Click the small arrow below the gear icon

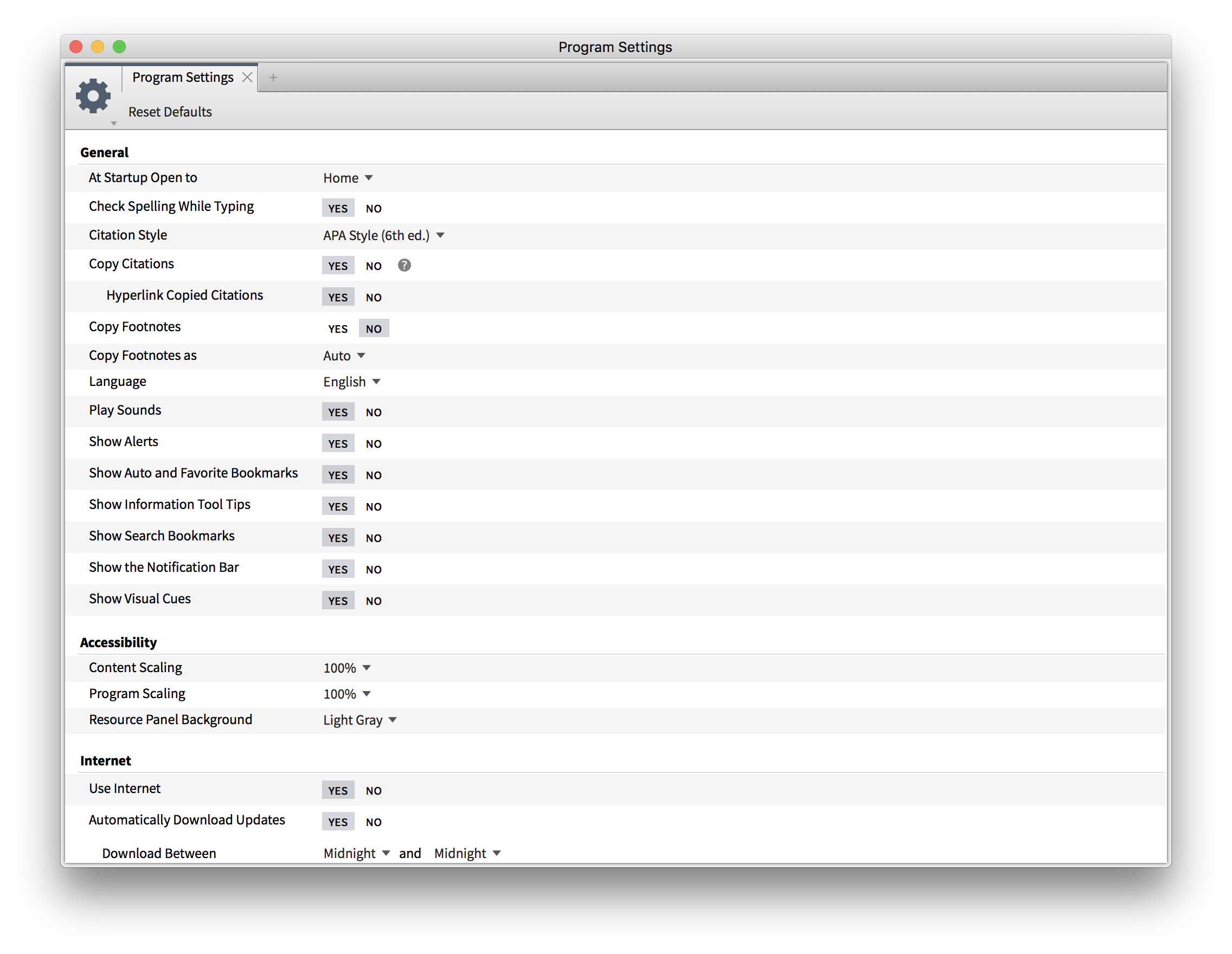113,124
